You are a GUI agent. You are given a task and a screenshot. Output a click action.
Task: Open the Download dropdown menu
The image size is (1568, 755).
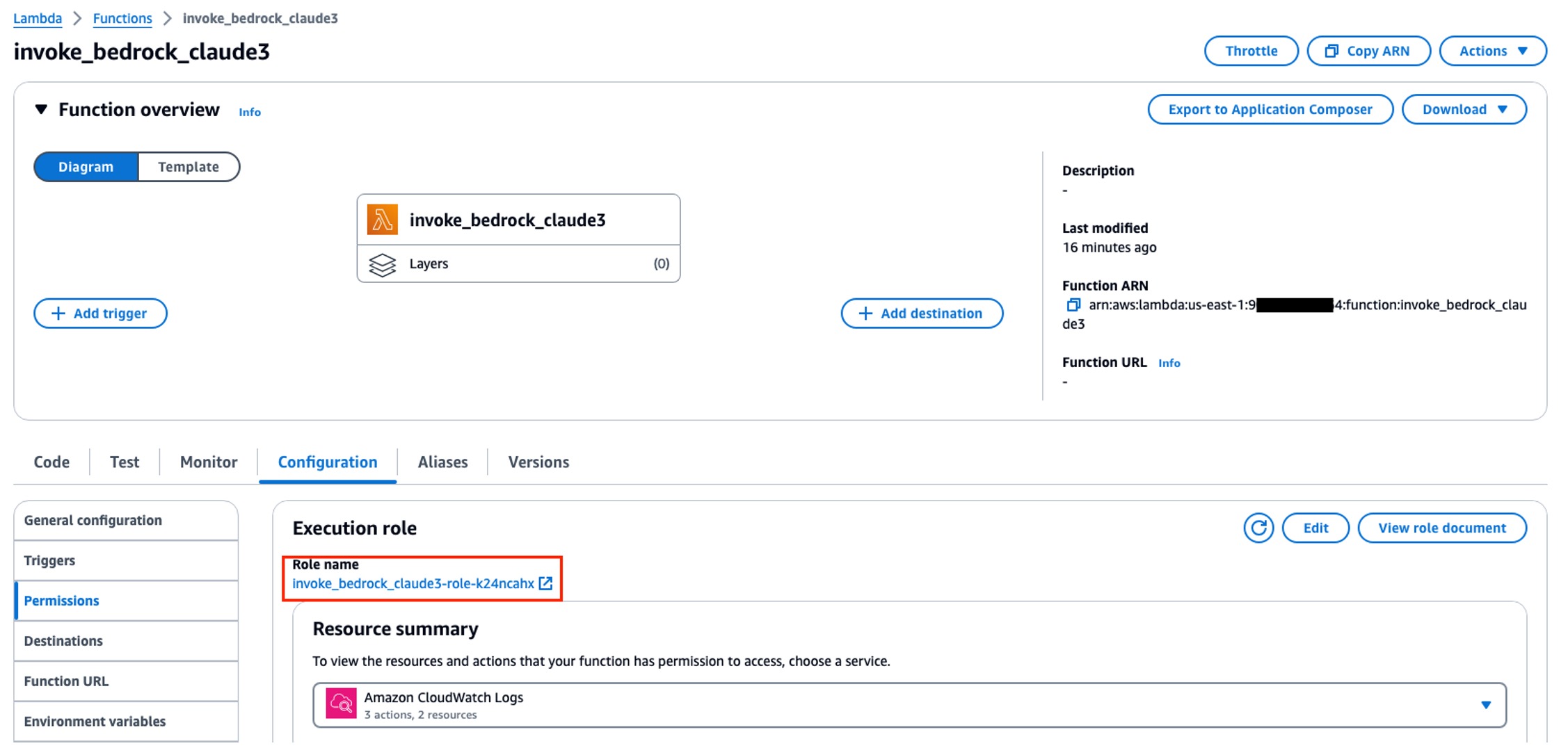coord(1464,109)
